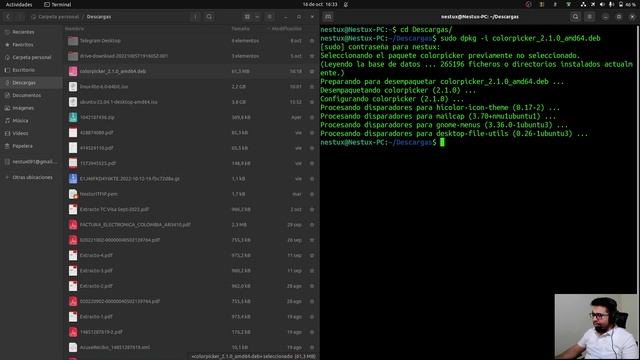Open Escritorio in the sidebar

click(31, 70)
